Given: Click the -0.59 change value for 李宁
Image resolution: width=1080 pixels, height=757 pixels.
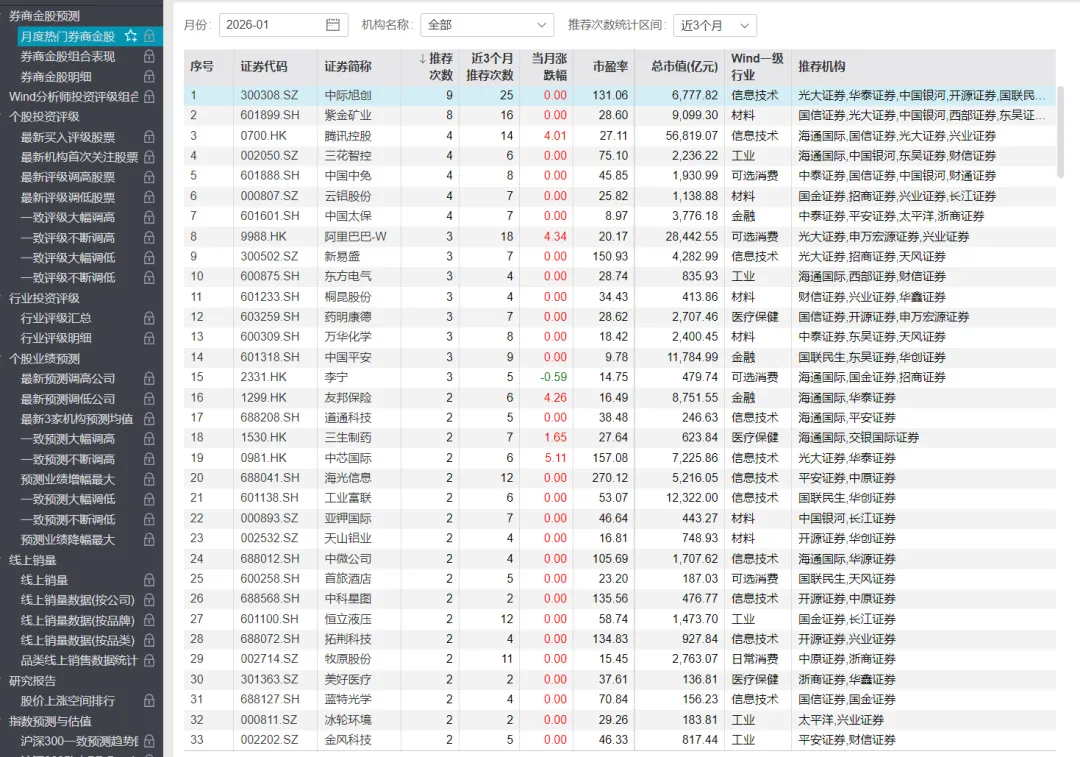Looking at the screenshot, I should click(x=554, y=377).
